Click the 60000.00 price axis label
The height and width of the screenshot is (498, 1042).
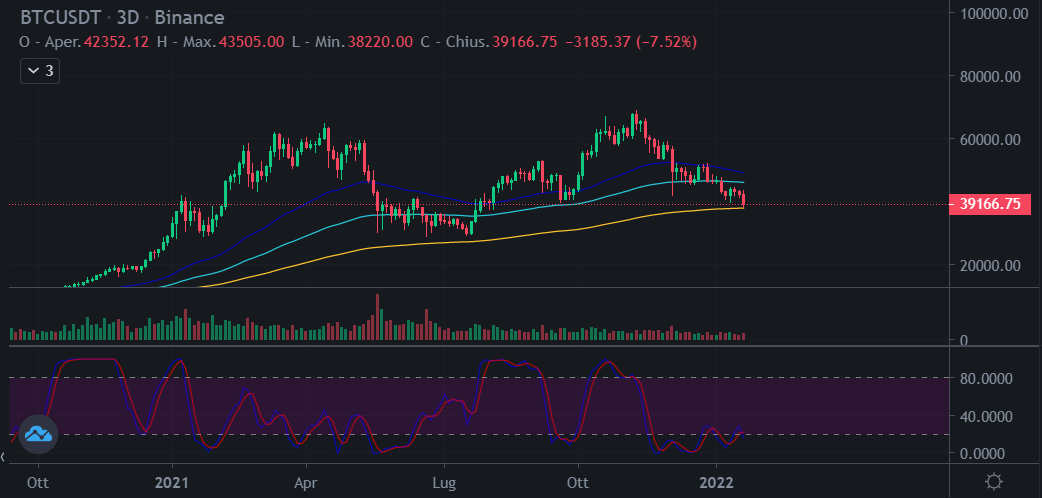pos(990,140)
